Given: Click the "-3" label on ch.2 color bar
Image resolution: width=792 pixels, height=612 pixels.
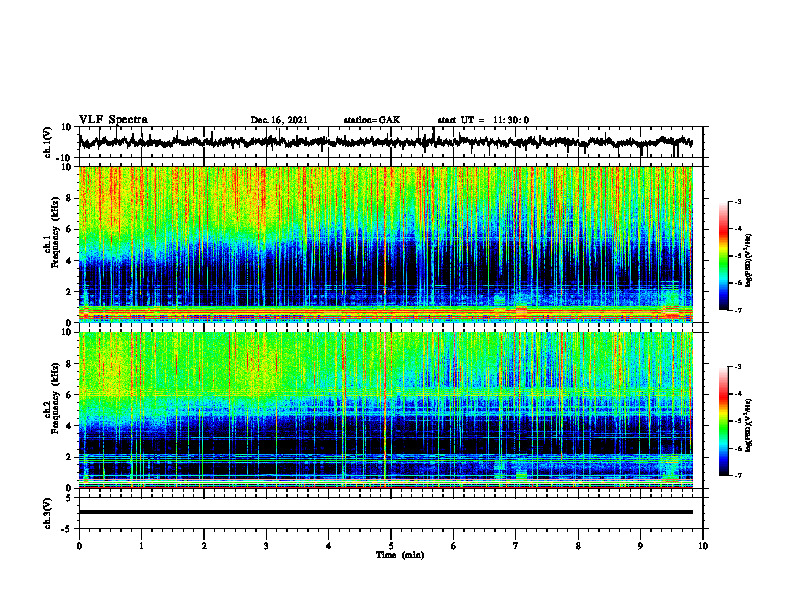Looking at the screenshot, I should 737,367.
